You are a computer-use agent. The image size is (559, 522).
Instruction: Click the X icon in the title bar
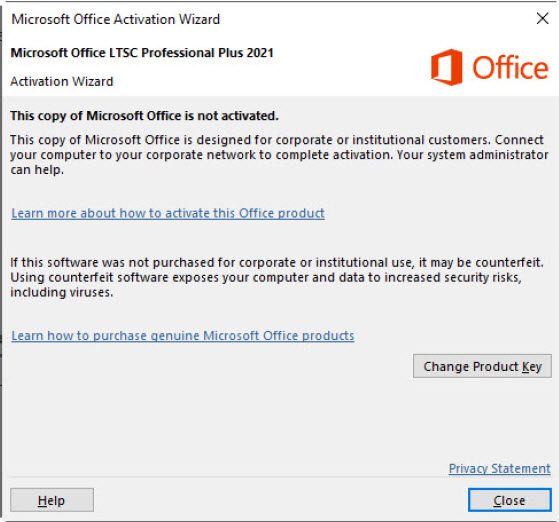coord(542,19)
